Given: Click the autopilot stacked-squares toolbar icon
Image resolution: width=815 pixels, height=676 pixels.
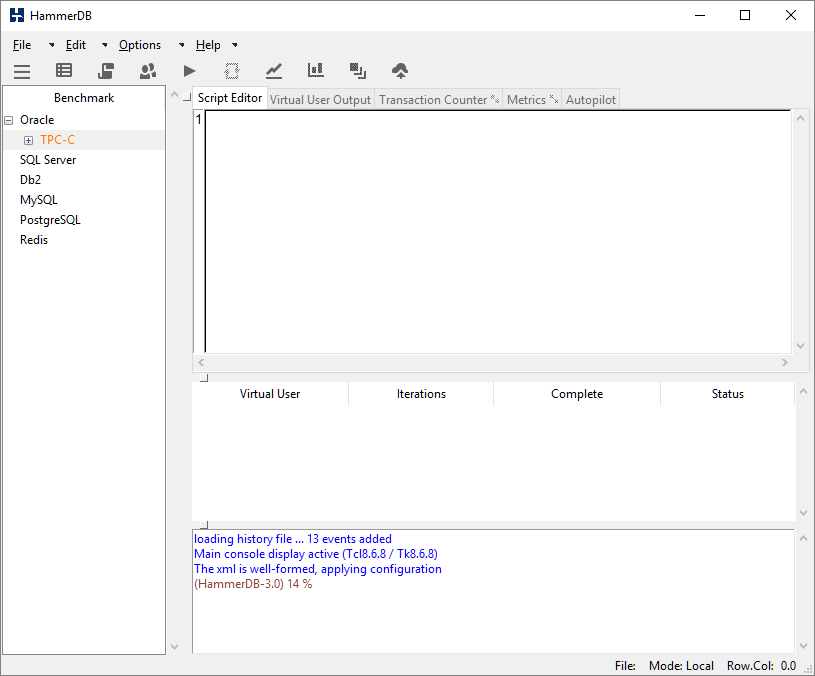Looking at the screenshot, I should 358,71.
